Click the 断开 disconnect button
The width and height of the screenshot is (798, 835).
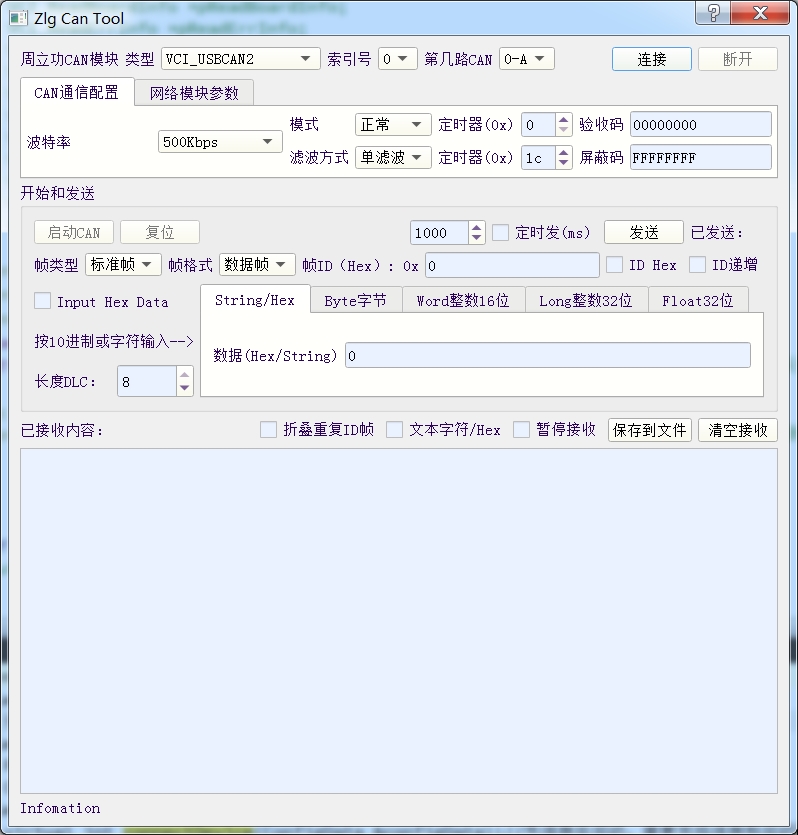tap(737, 59)
